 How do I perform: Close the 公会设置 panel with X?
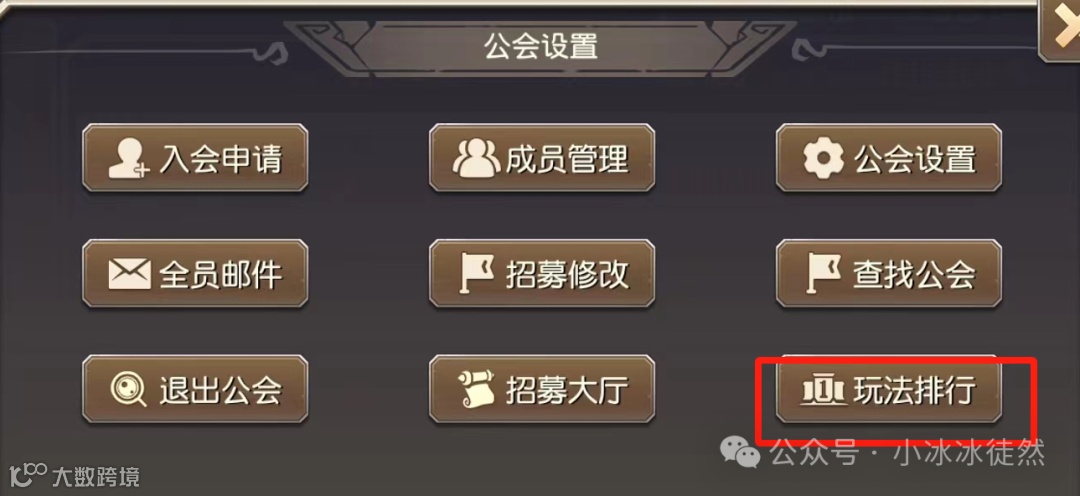point(1061,31)
